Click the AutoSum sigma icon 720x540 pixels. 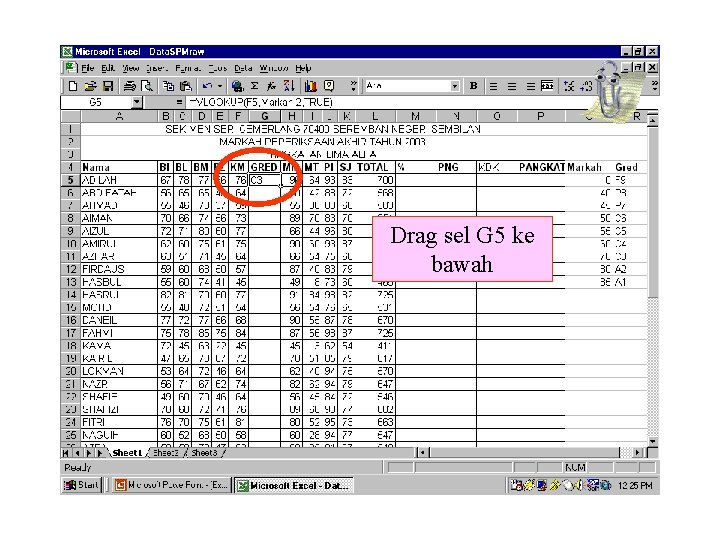tap(255, 86)
